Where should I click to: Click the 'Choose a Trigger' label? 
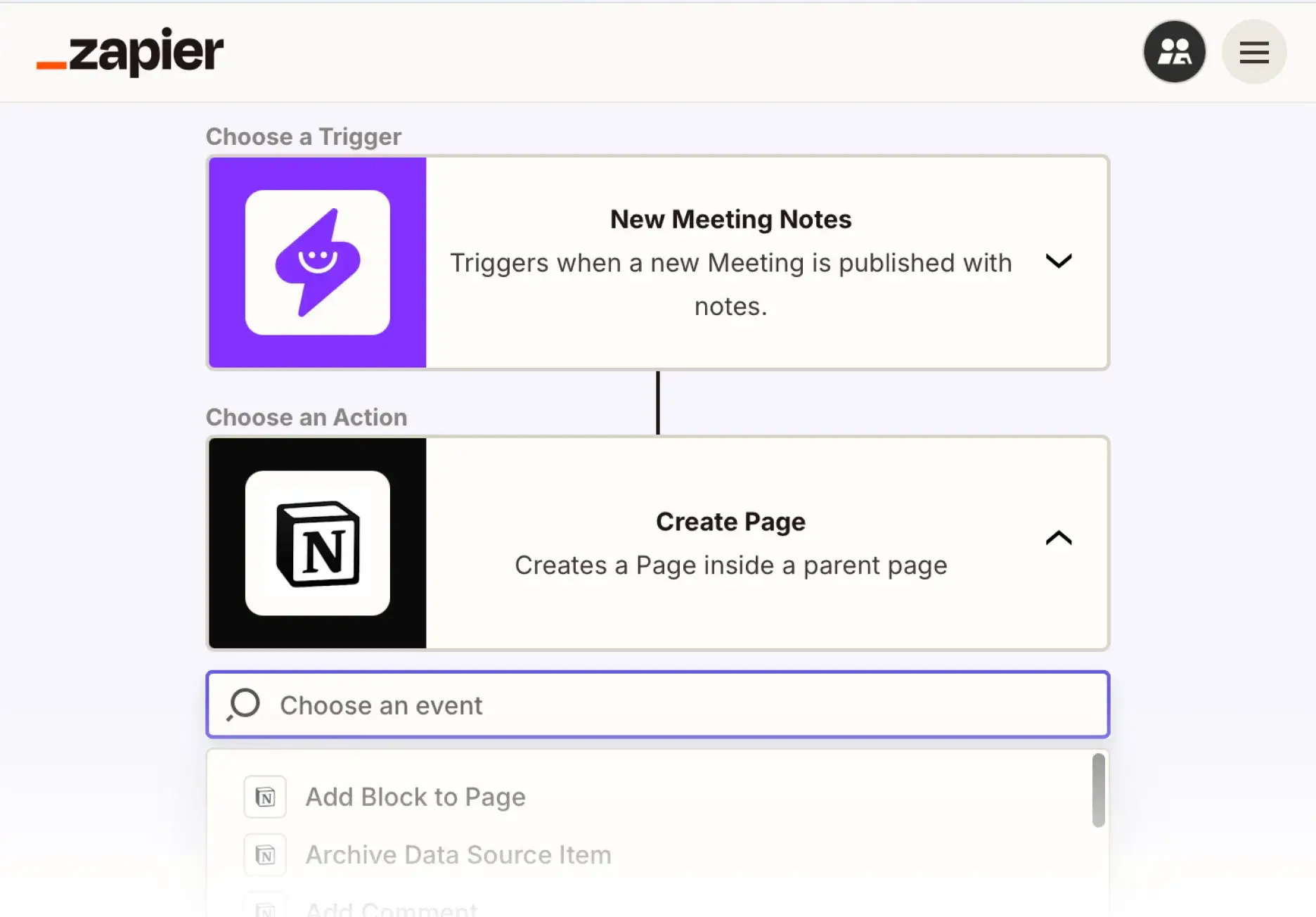coord(303,136)
